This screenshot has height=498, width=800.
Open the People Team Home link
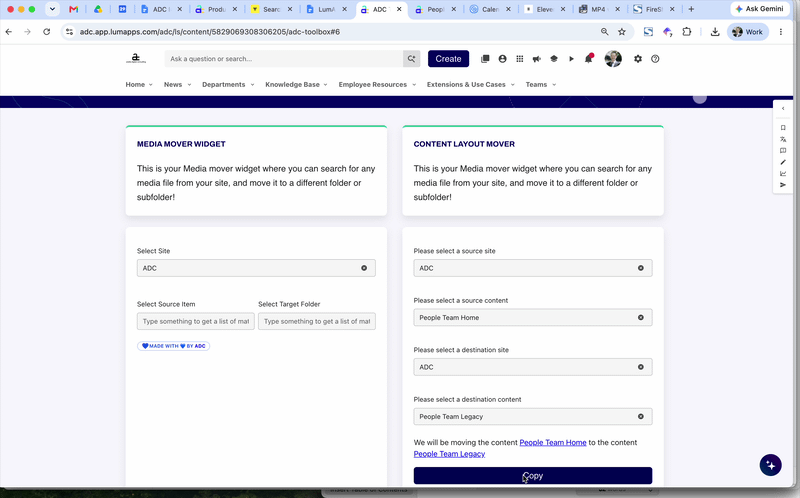tap(553, 442)
